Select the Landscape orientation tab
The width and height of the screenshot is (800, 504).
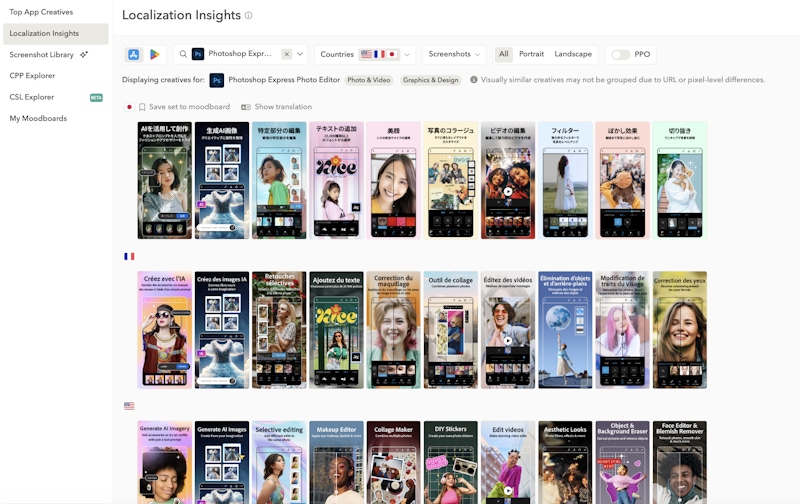(573, 54)
